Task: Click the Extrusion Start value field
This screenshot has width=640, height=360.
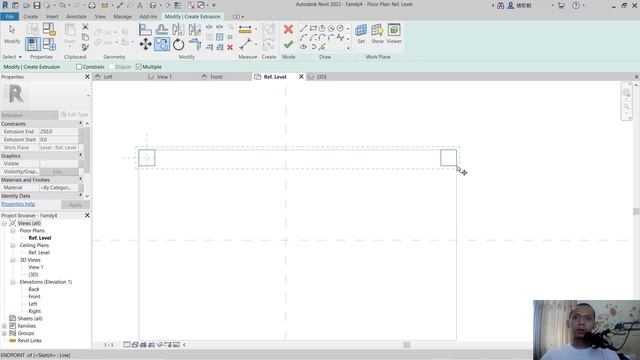Action: point(58,140)
